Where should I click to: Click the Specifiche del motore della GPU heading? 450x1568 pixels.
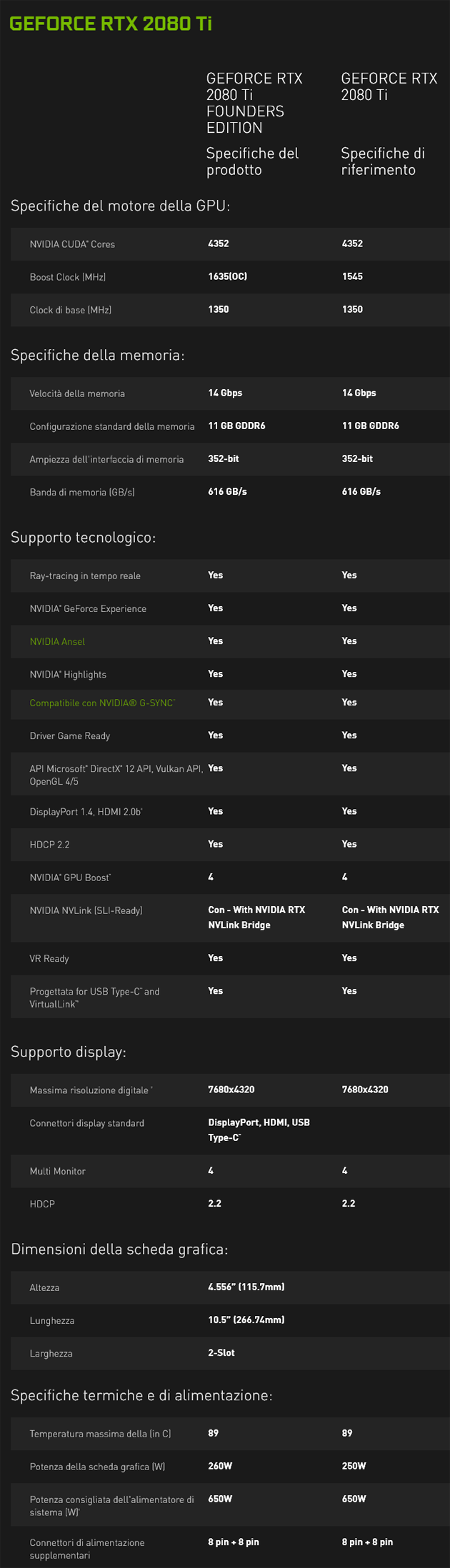tap(120, 206)
